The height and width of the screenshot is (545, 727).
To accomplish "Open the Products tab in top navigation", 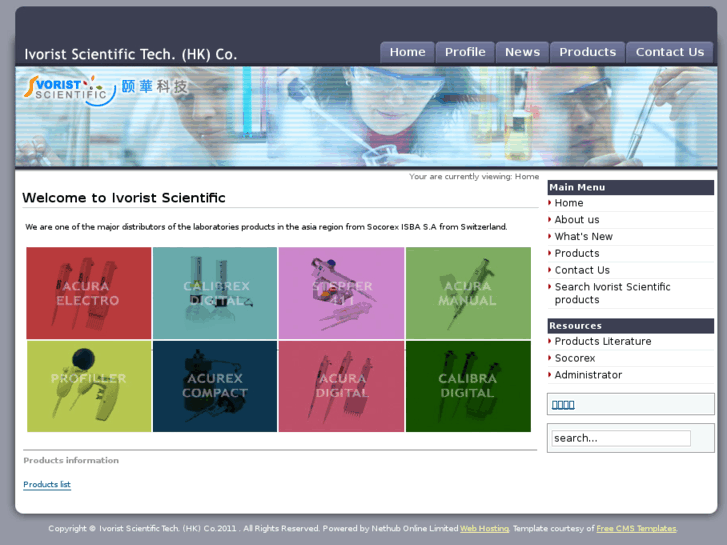I will pyautogui.click(x=587, y=52).
